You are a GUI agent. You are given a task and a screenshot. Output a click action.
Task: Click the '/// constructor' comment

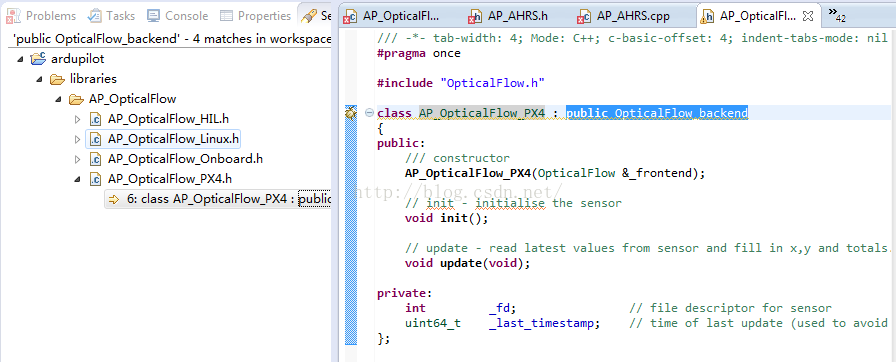[457, 158]
